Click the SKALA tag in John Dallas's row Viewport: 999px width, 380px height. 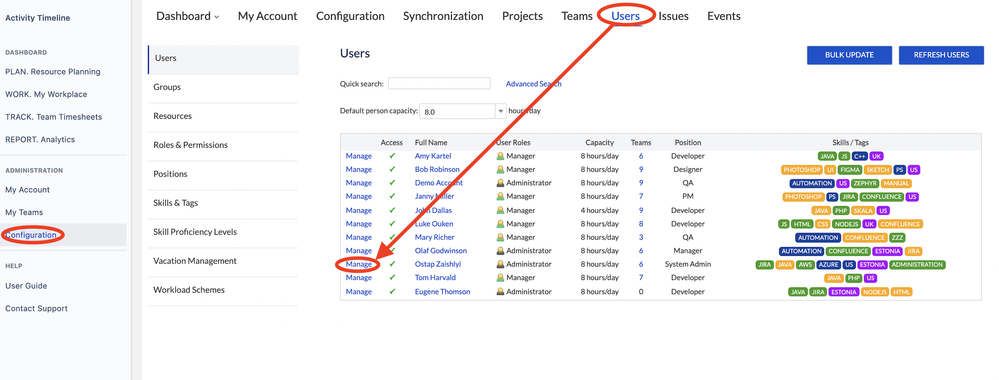[x=863, y=210]
